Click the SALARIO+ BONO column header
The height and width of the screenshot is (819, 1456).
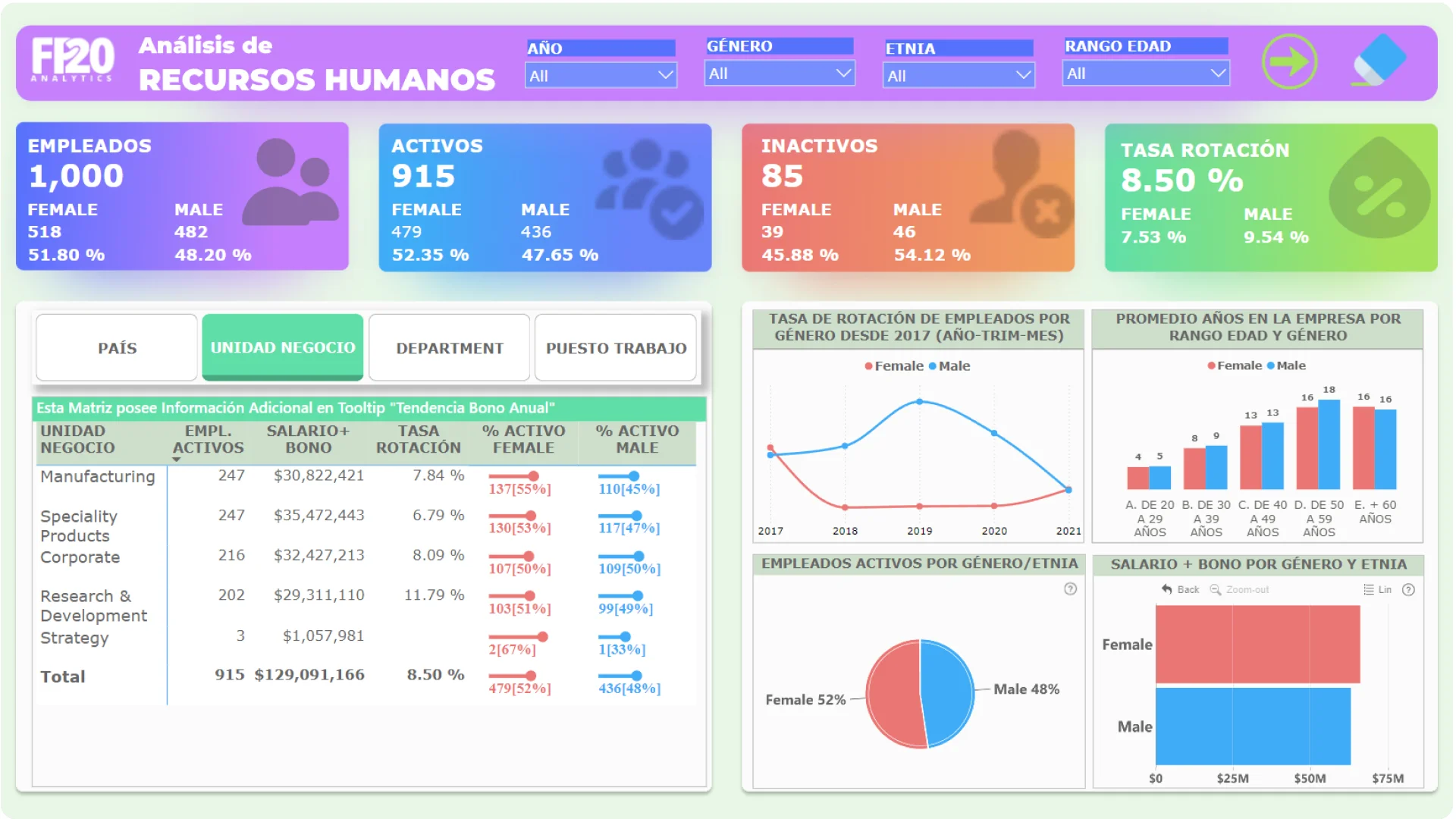pos(308,439)
